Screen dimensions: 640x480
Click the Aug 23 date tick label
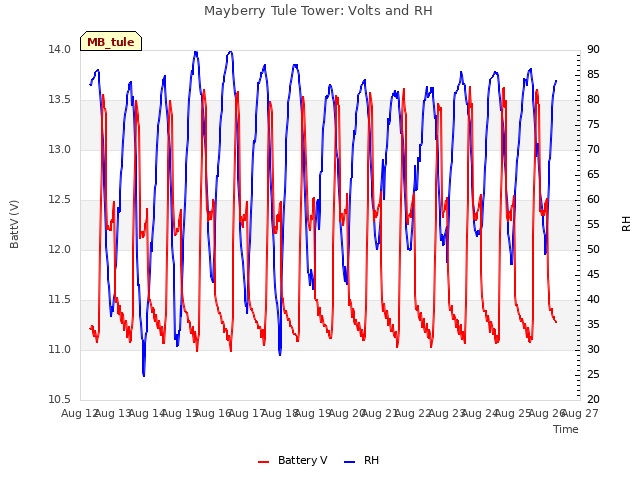point(447,414)
